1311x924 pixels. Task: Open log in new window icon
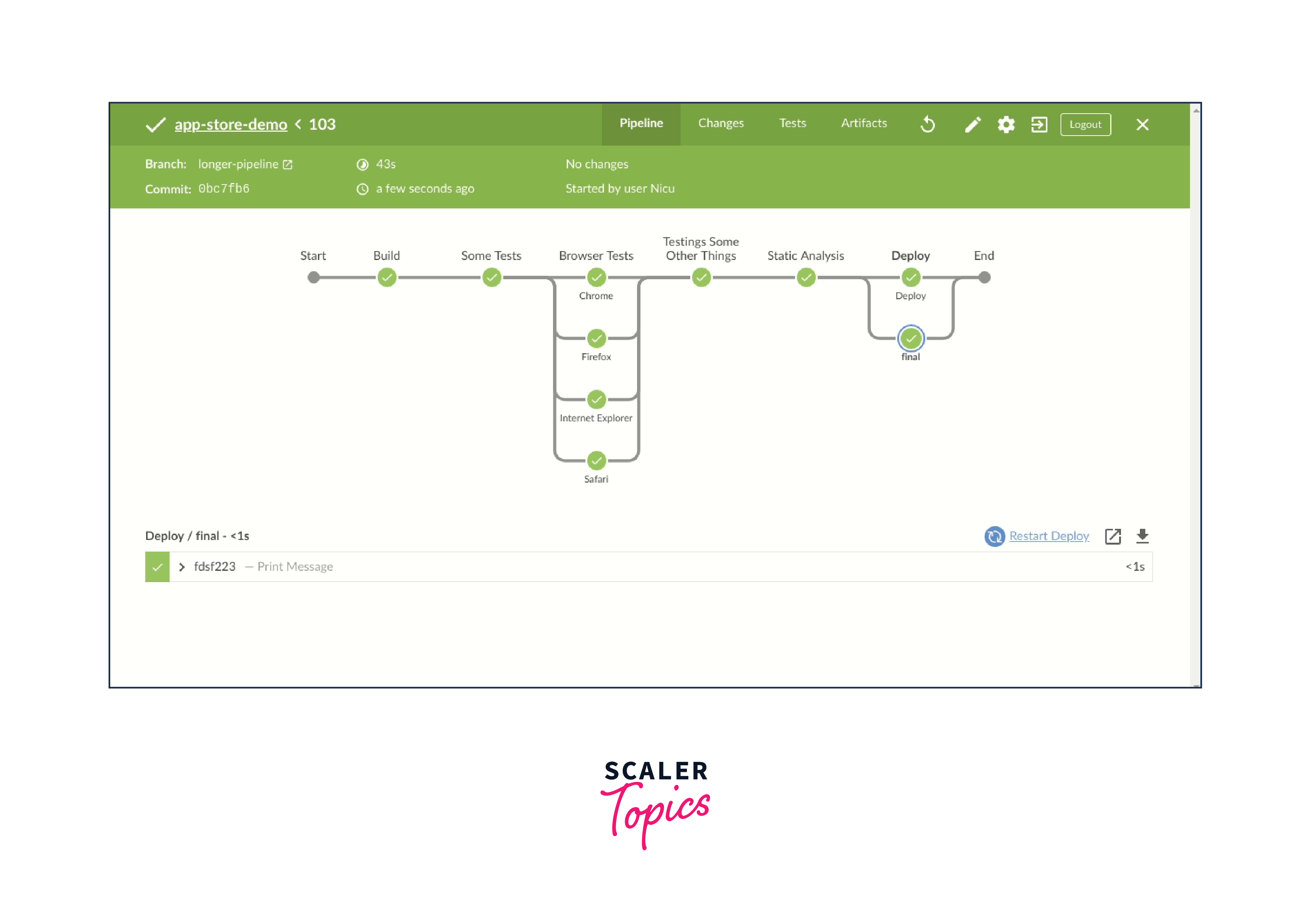point(1113,536)
